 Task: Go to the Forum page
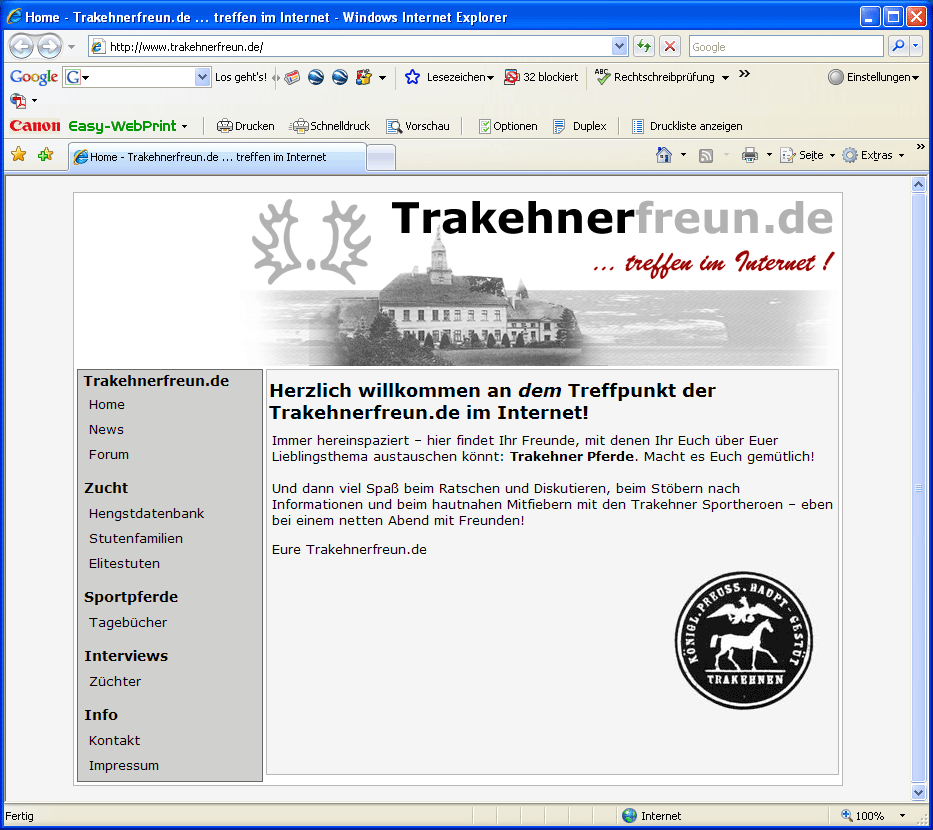pos(109,455)
